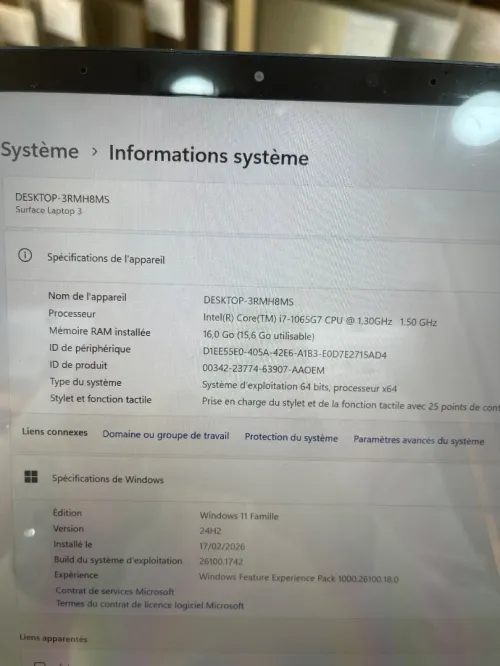Image resolution: width=500 pixels, height=666 pixels.
Task: Click the ID de périphérique label
Action: tap(90, 348)
